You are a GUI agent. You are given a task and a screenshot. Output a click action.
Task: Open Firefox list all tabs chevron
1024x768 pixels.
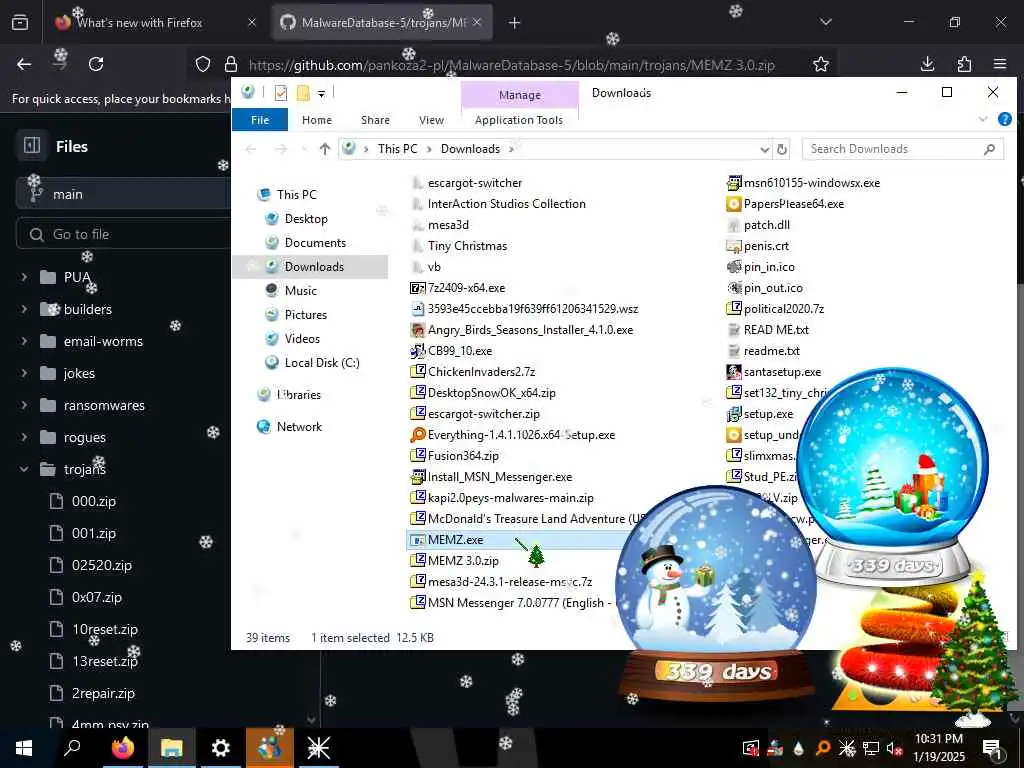tap(826, 22)
